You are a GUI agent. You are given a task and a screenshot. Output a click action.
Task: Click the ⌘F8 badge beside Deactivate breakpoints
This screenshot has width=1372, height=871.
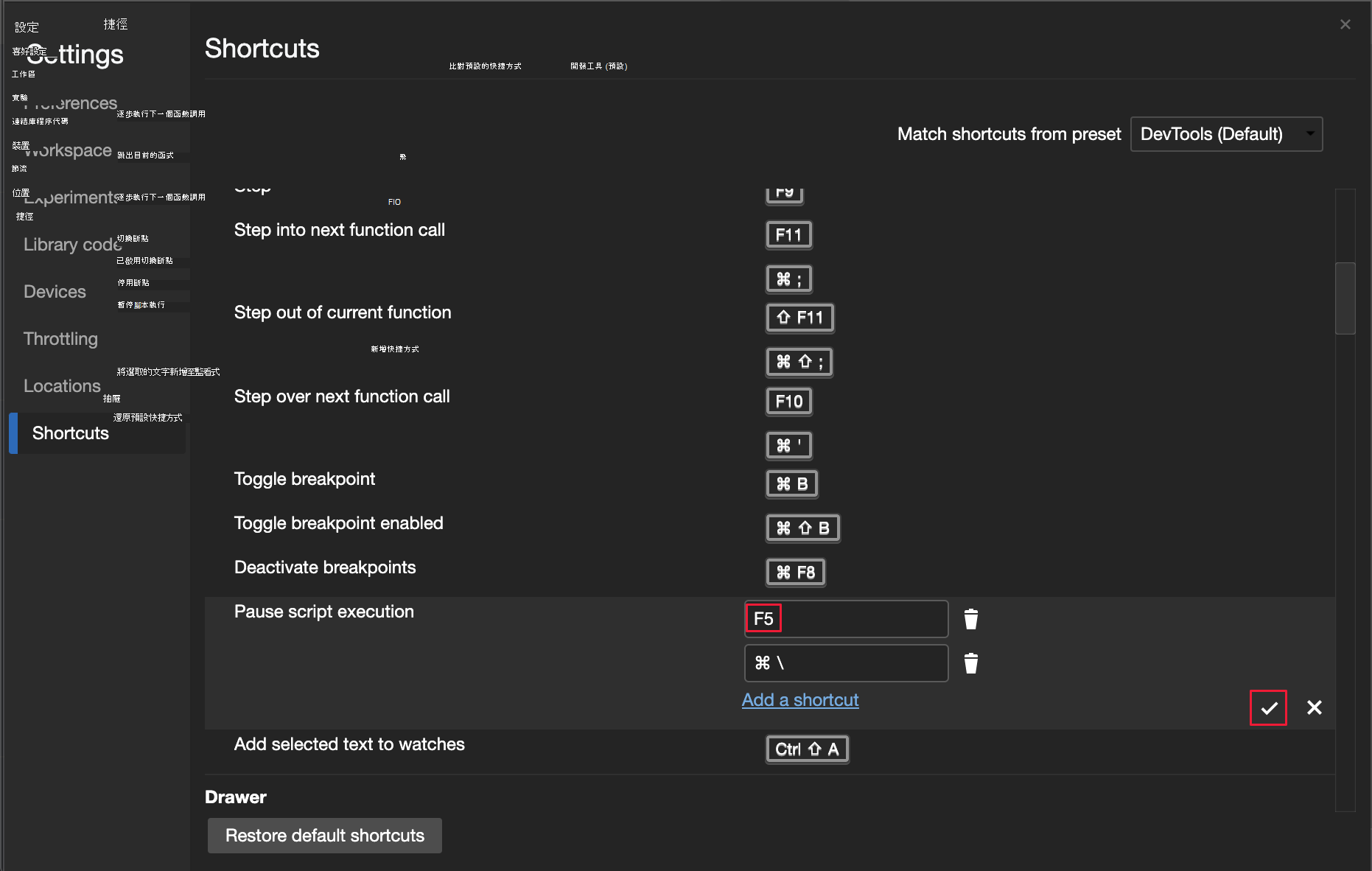click(x=795, y=572)
